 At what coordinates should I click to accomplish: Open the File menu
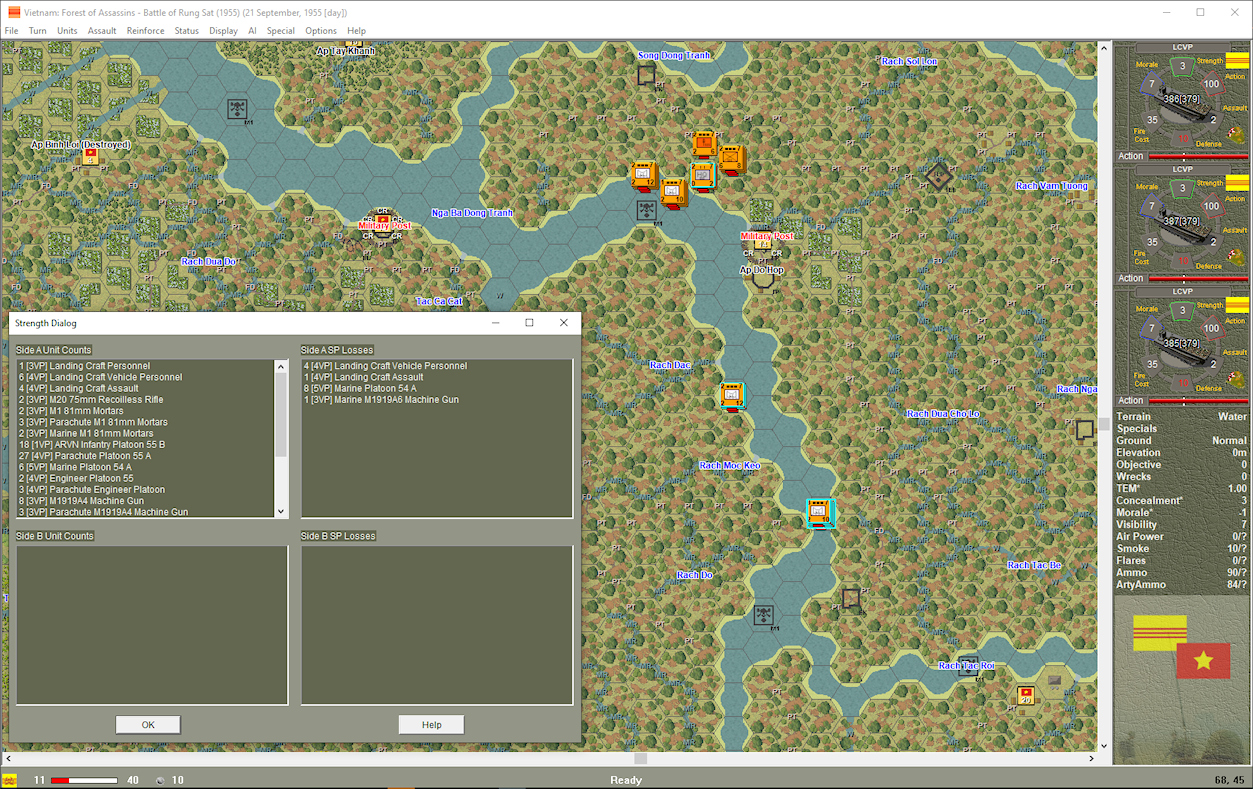click(12, 31)
